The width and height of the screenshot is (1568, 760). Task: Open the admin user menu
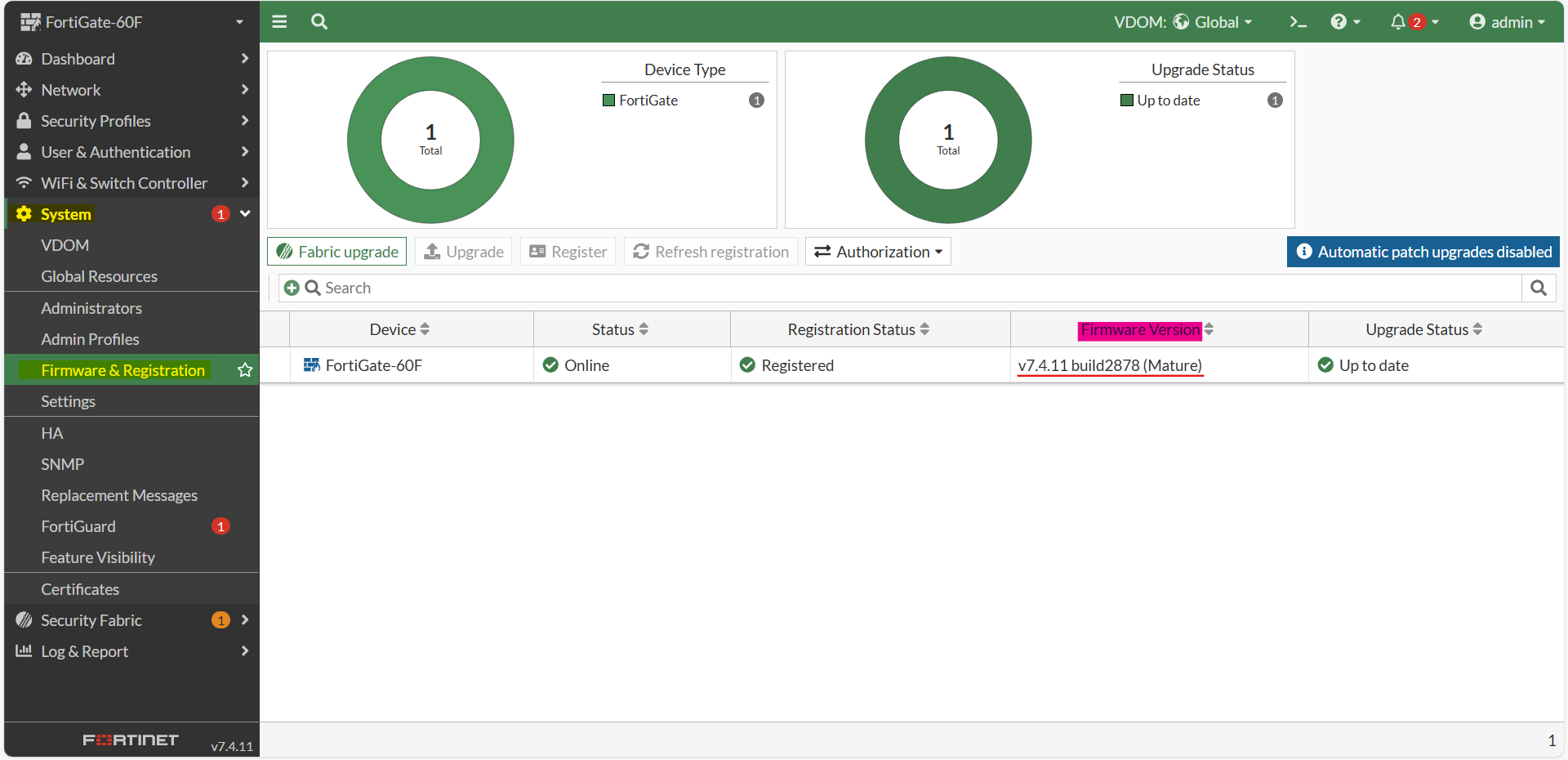pos(1507,22)
